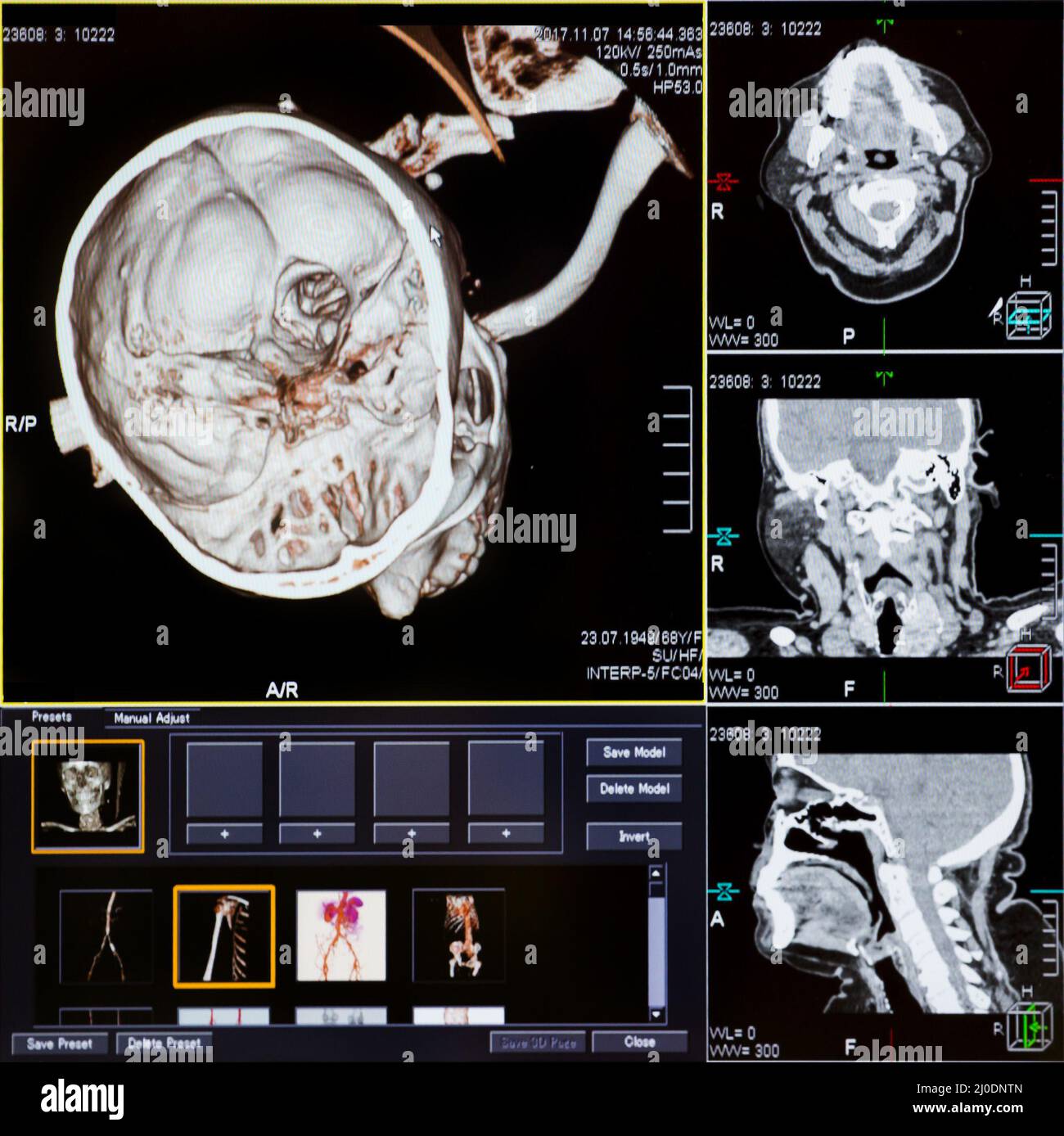Click the scale ruler in the 3D view
The width and height of the screenshot is (1064, 1136).
pos(677,459)
